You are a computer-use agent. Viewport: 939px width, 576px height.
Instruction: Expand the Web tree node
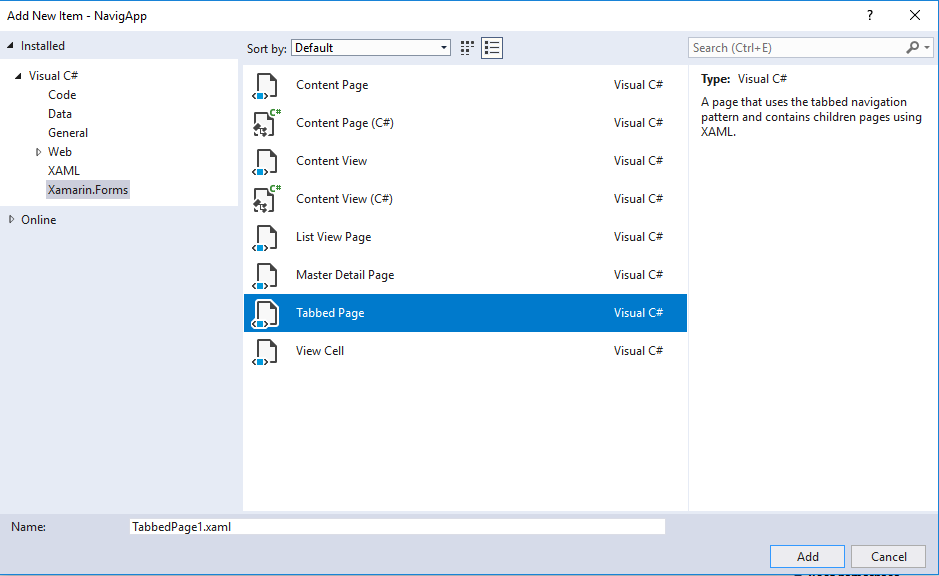(x=38, y=152)
